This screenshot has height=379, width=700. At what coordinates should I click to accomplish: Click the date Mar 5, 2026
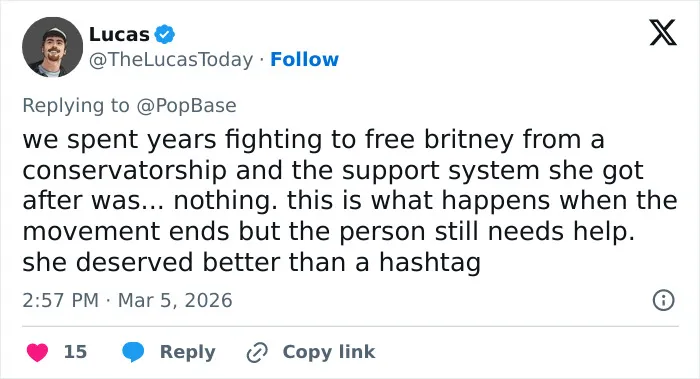175,300
